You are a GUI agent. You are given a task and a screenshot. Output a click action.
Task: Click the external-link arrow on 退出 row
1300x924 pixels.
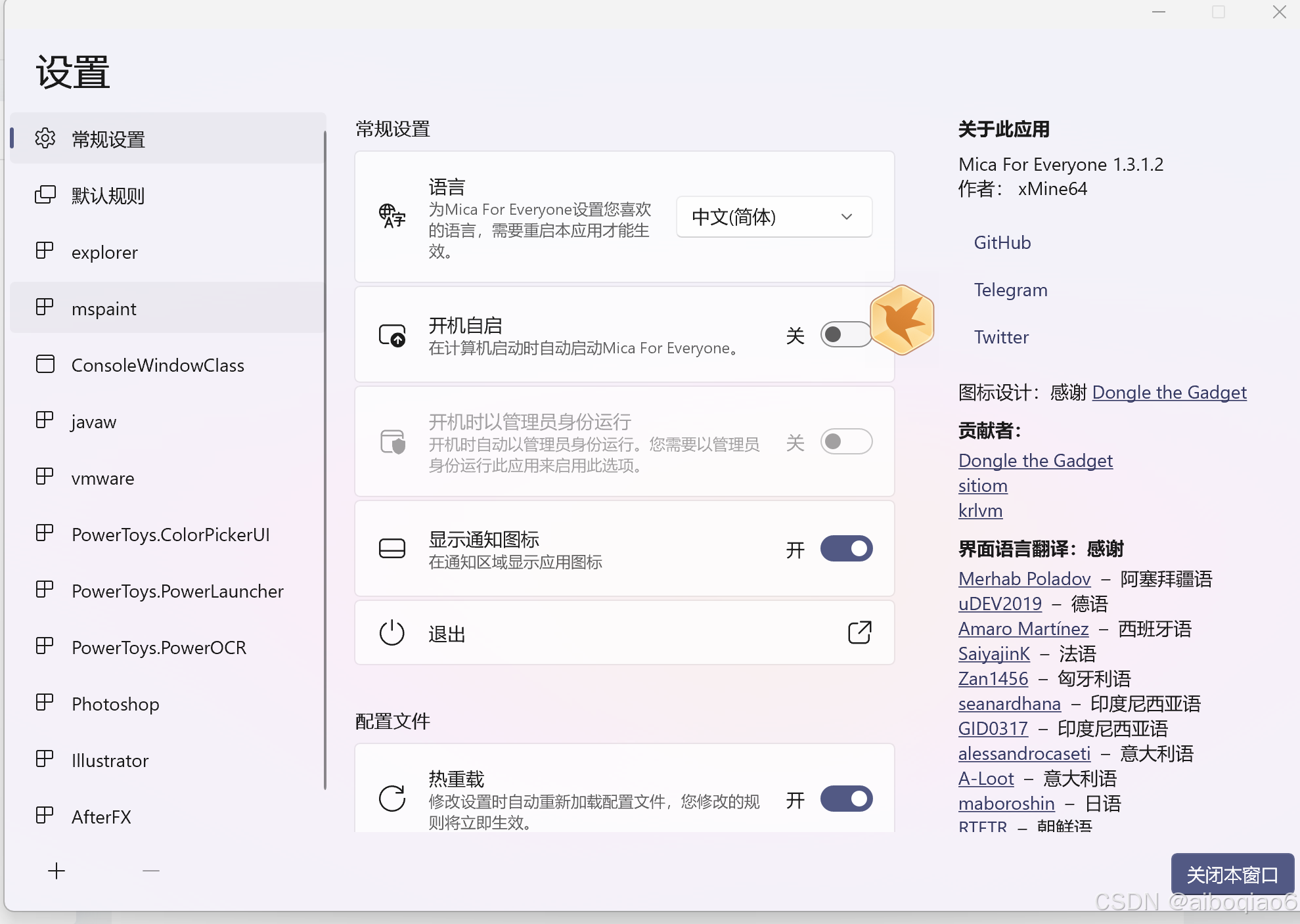coord(859,632)
